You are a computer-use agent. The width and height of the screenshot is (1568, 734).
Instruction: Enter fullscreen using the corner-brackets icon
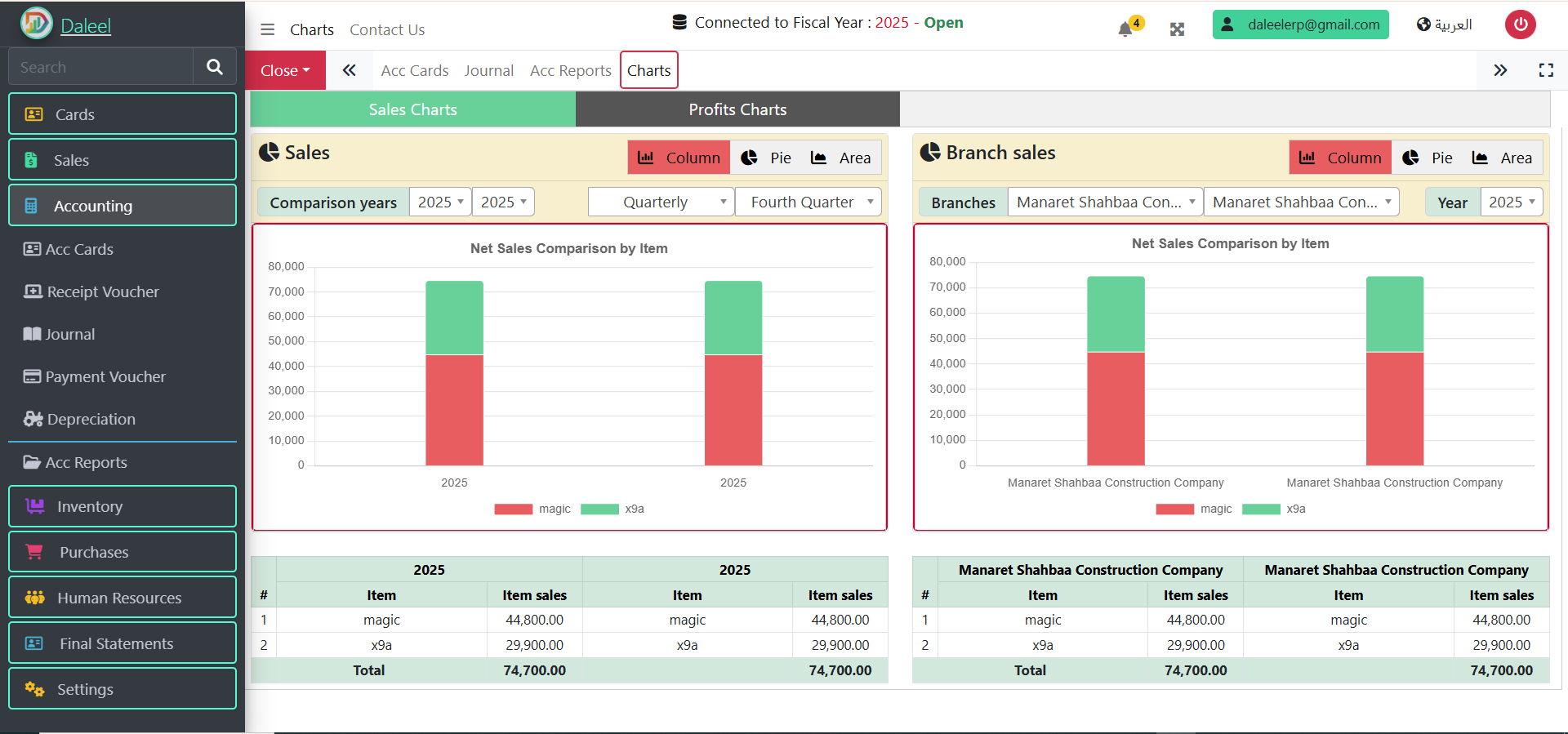pyautogui.click(x=1545, y=70)
